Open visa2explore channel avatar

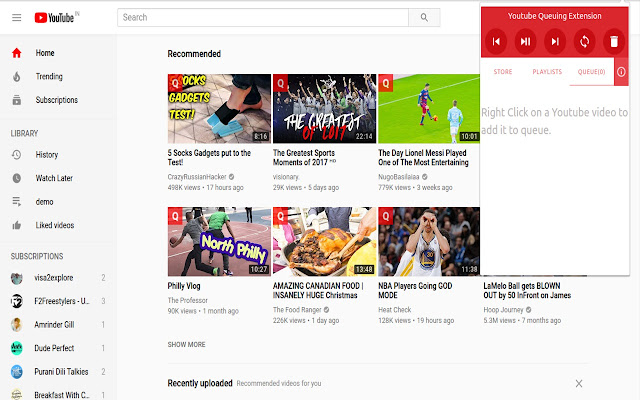[x=16, y=278]
